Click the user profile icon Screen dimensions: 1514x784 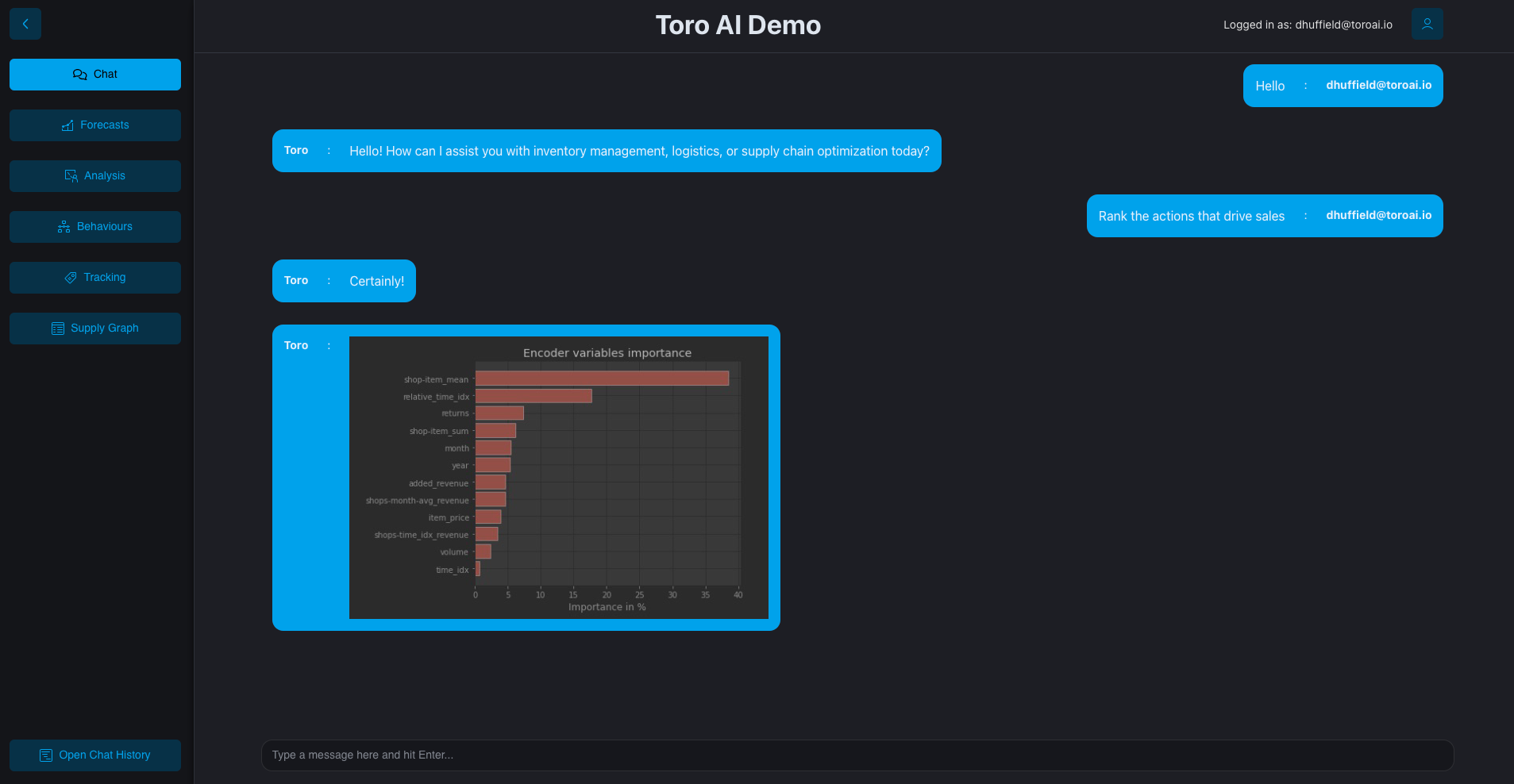pos(1427,24)
